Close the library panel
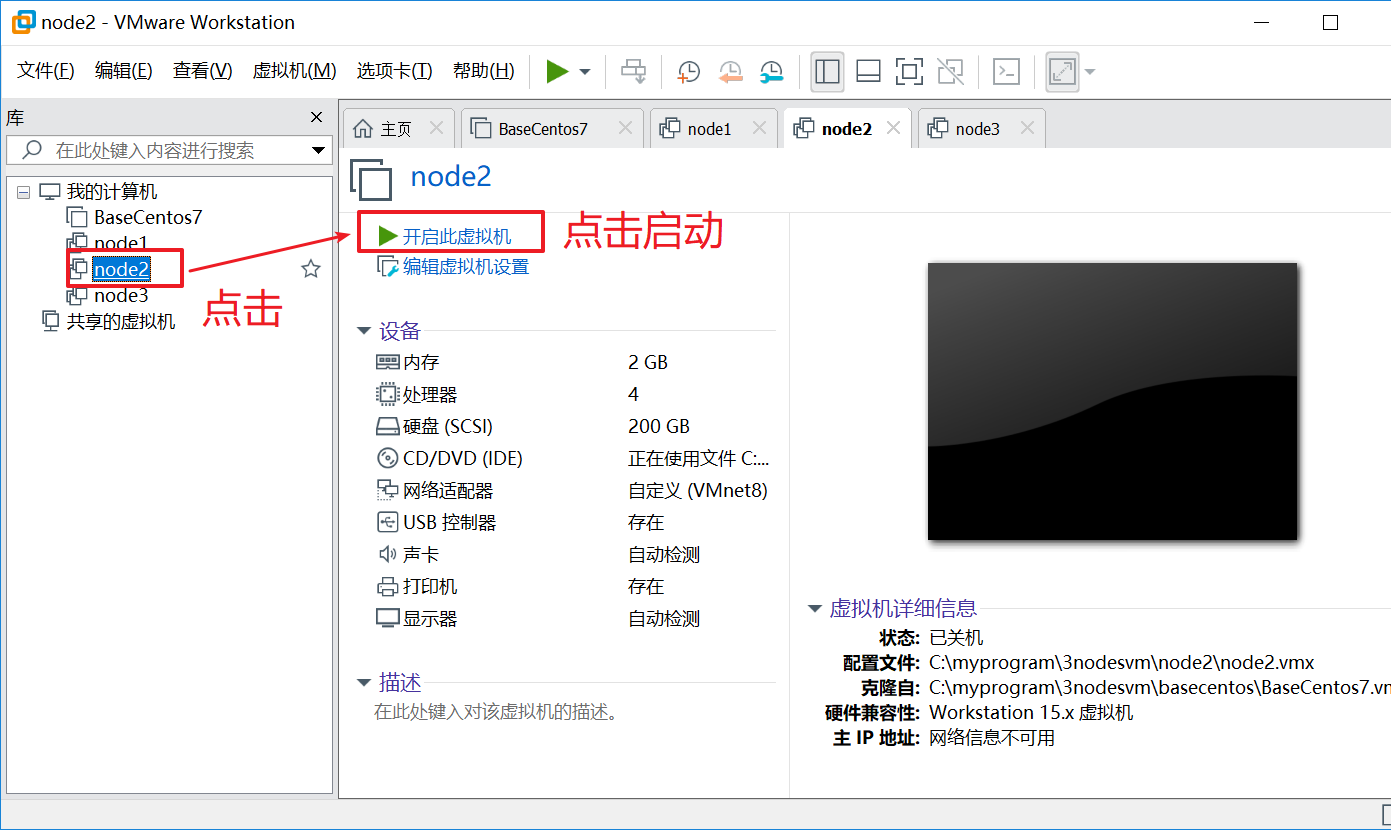The width and height of the screenshot is (1391, 830). pos(316,118)
